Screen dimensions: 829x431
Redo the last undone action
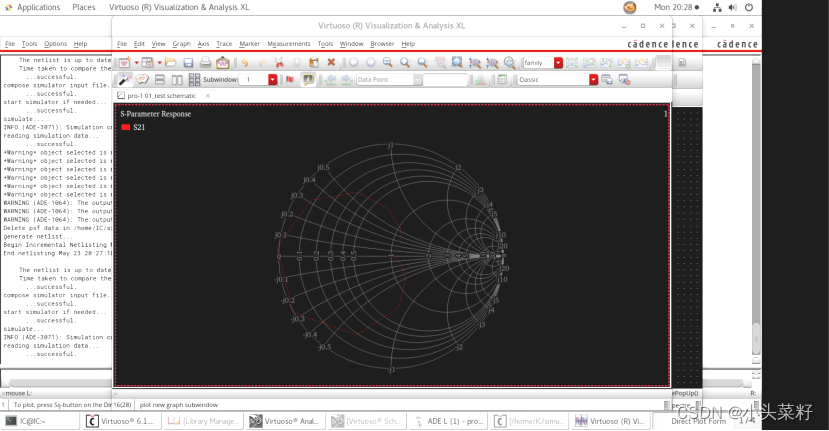pyautogui.click(x=262, y=62)
